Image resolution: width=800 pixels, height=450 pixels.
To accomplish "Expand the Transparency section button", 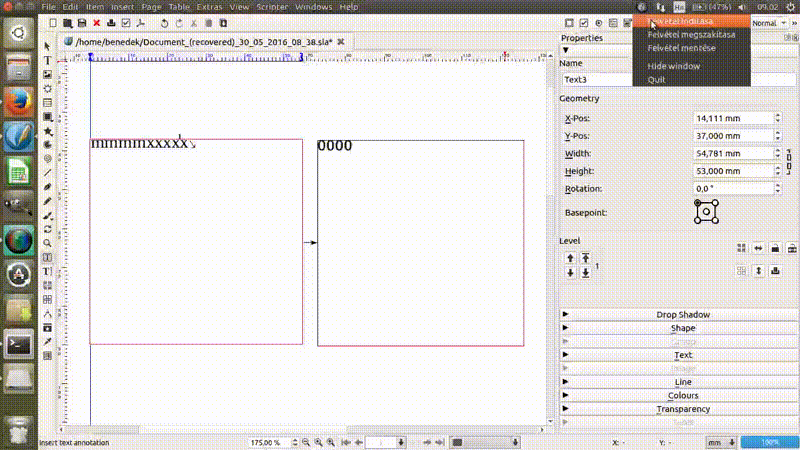I will 683,409.
